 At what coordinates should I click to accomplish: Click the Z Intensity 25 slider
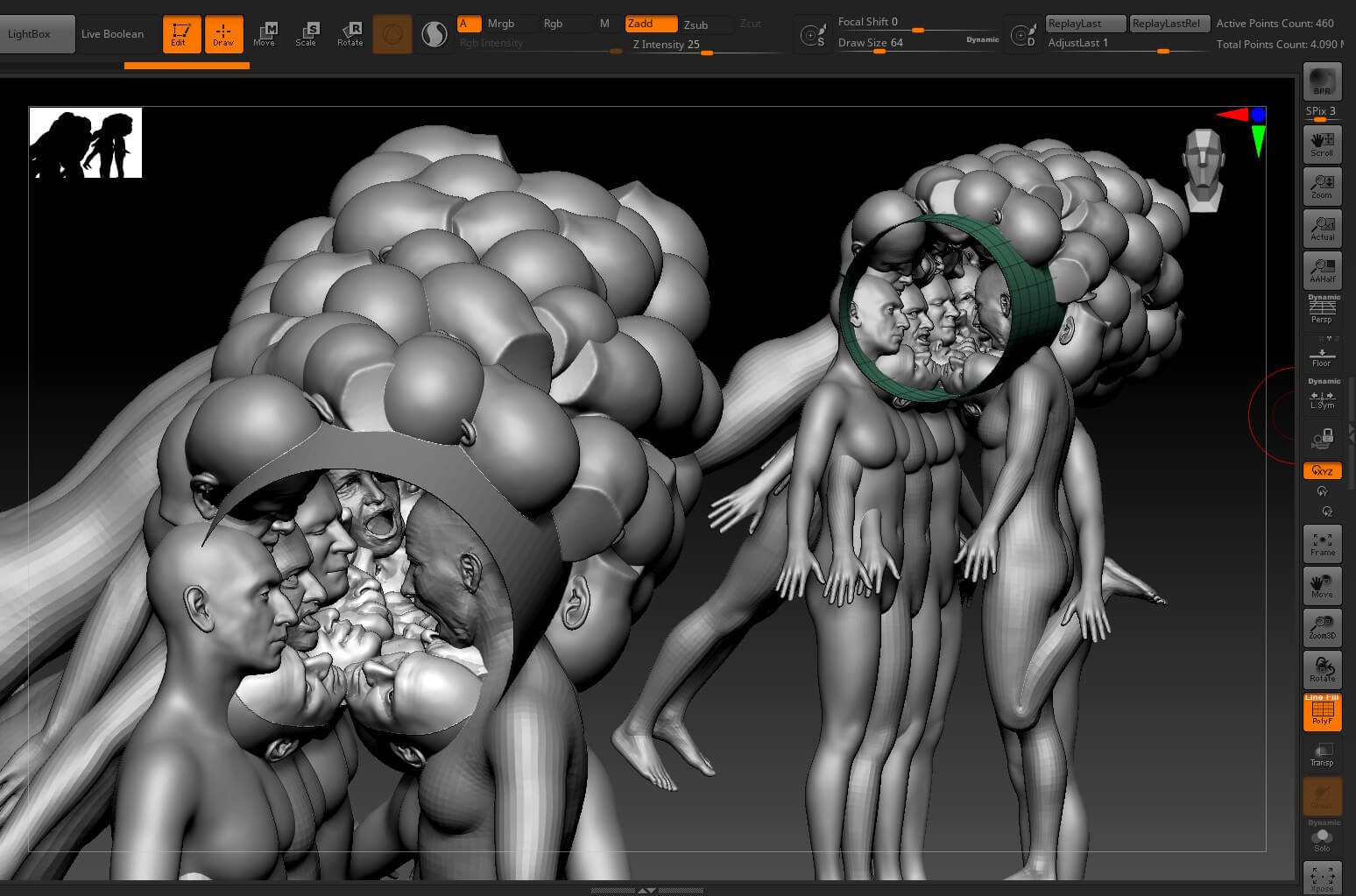(707, 45)
